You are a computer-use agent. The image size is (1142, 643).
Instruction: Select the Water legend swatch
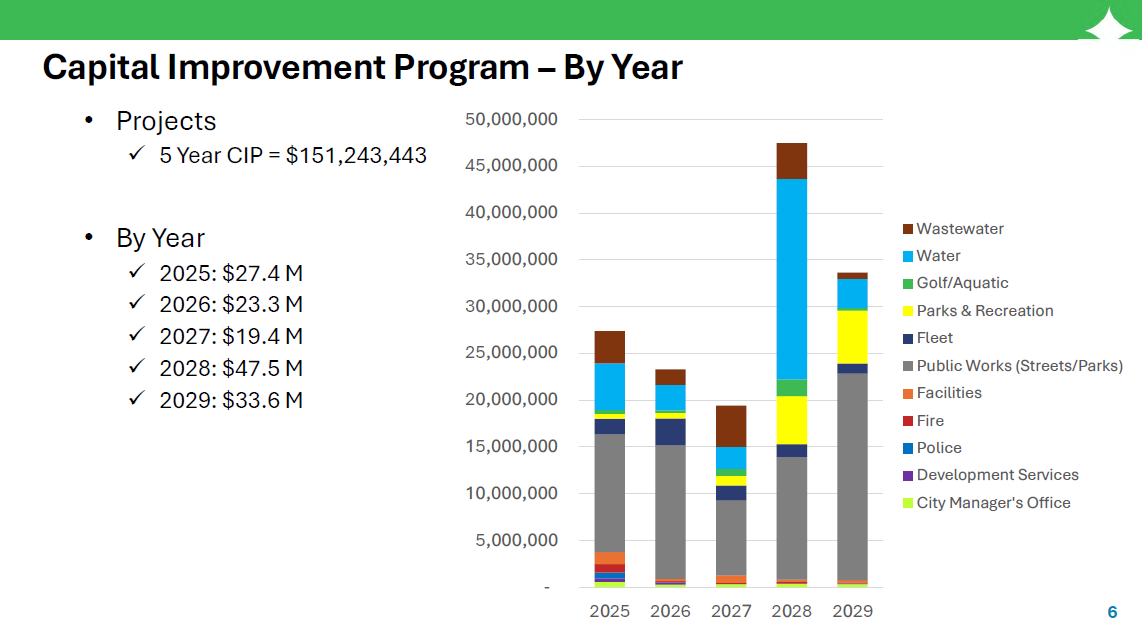click(908, 256)
